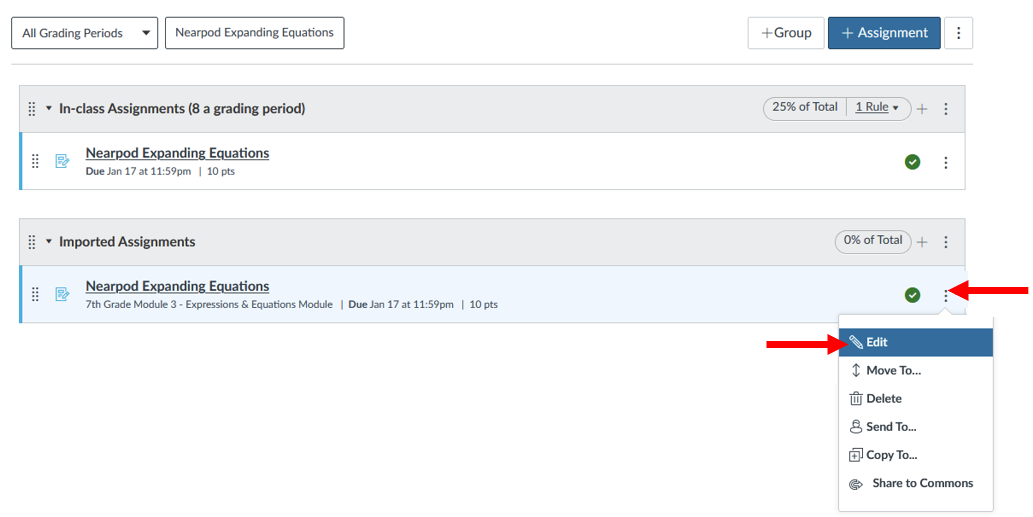Open top toolbar kebab options menu

pos(959,33)
